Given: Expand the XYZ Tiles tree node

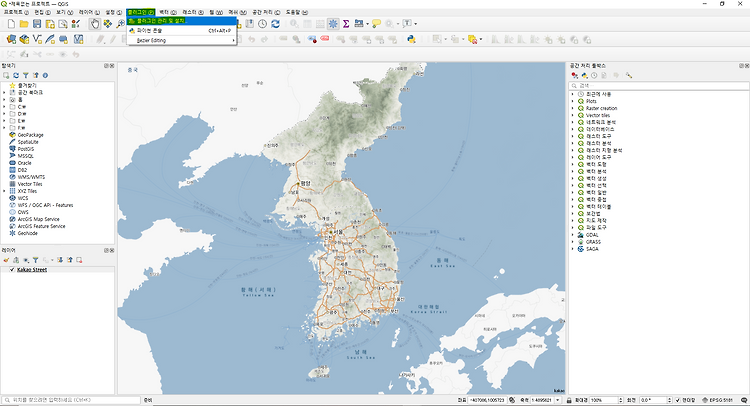Looking at the screenshot, I should tap(4, 191).
